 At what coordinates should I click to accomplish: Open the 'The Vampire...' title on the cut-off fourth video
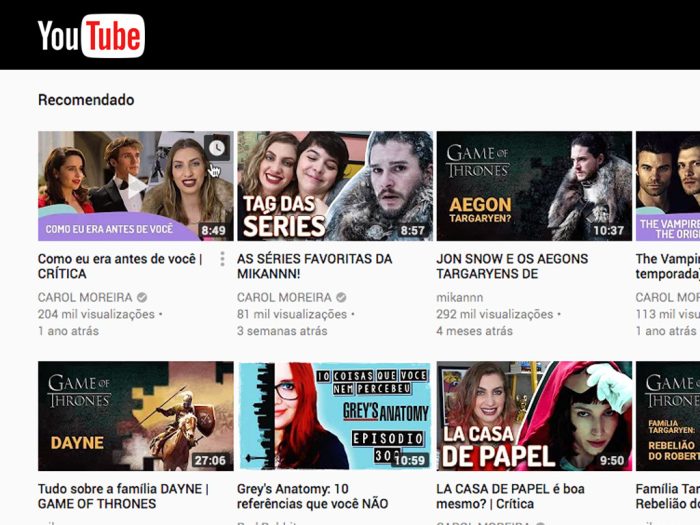[x=668, y=266]
